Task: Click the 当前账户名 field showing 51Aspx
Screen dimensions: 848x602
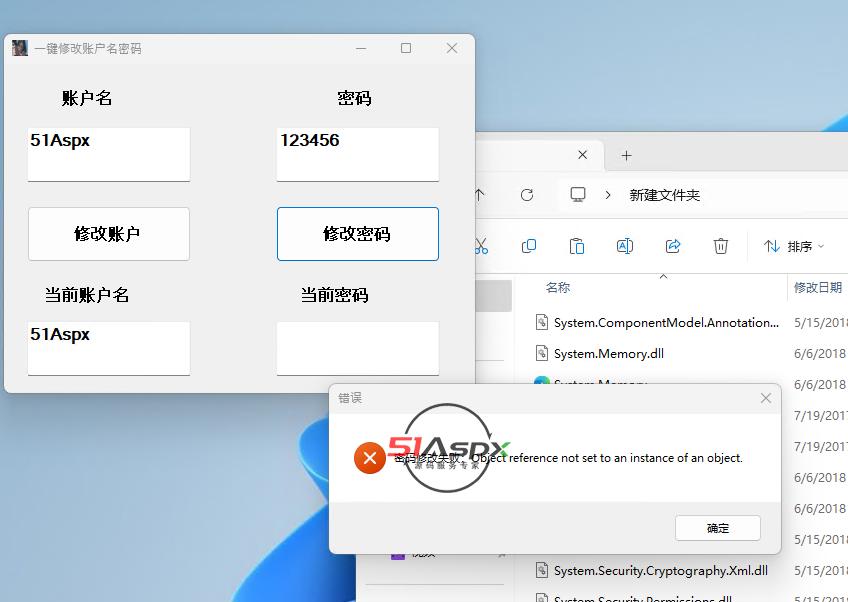Action: 109,348
